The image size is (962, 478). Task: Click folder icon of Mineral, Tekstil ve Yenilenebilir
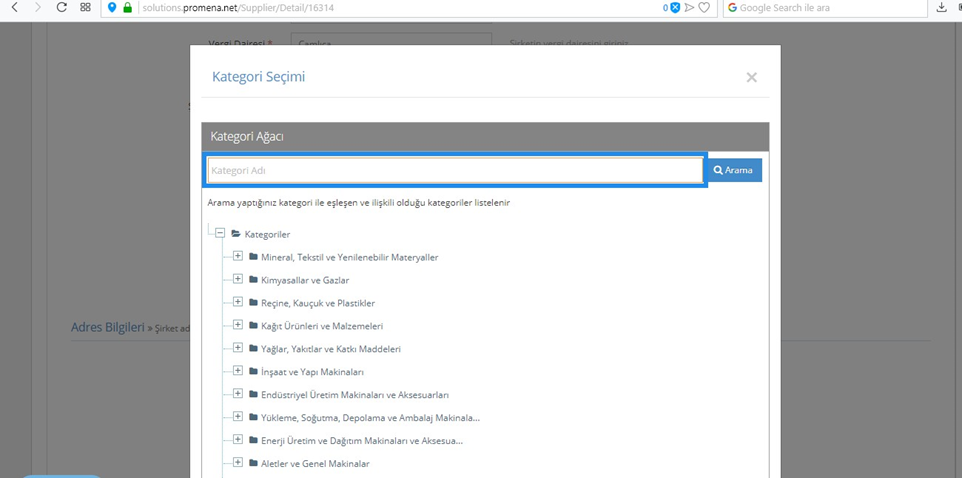253,257
